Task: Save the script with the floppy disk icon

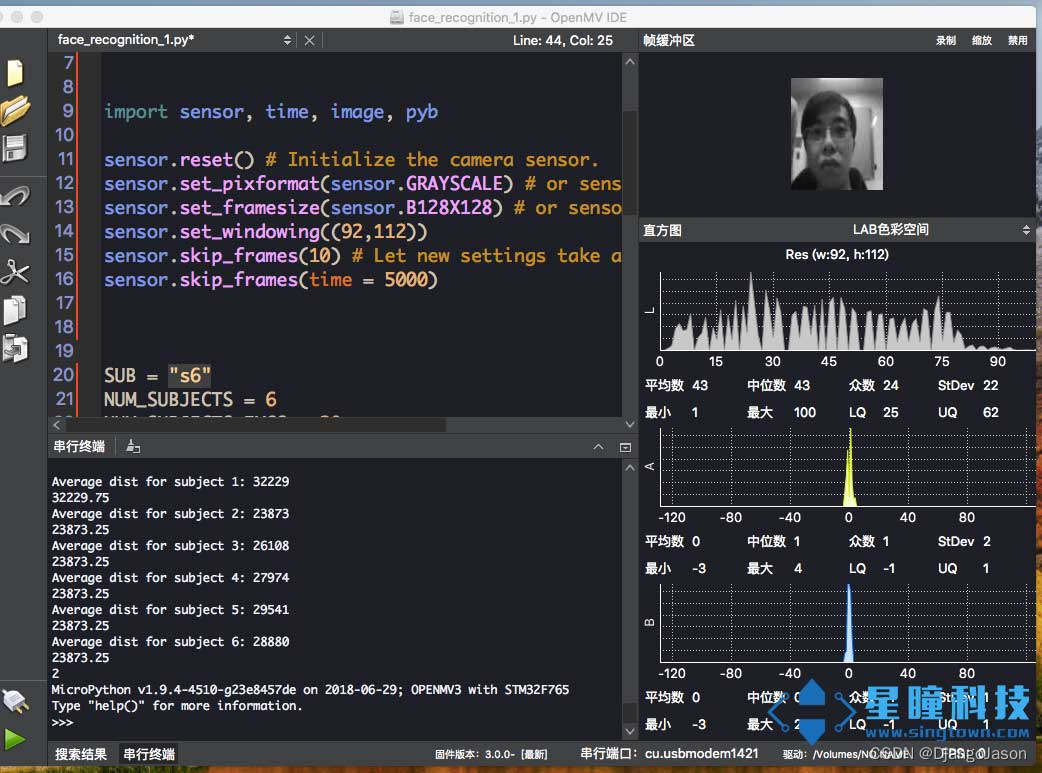Action: pos(15,149)
